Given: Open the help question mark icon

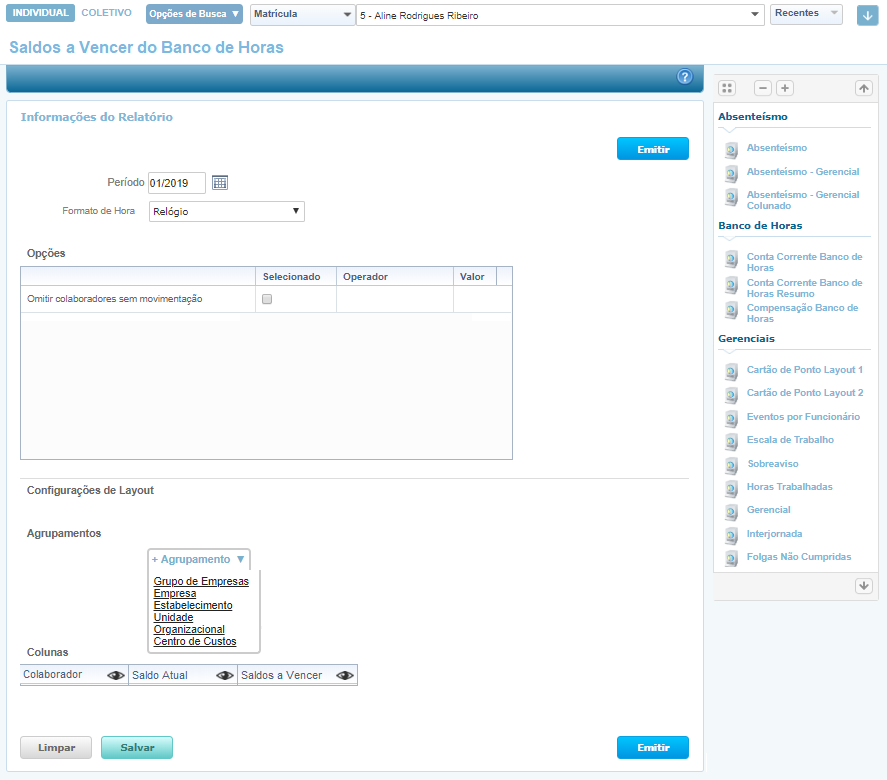Looking at the screenshot, I should pos(685,77).
